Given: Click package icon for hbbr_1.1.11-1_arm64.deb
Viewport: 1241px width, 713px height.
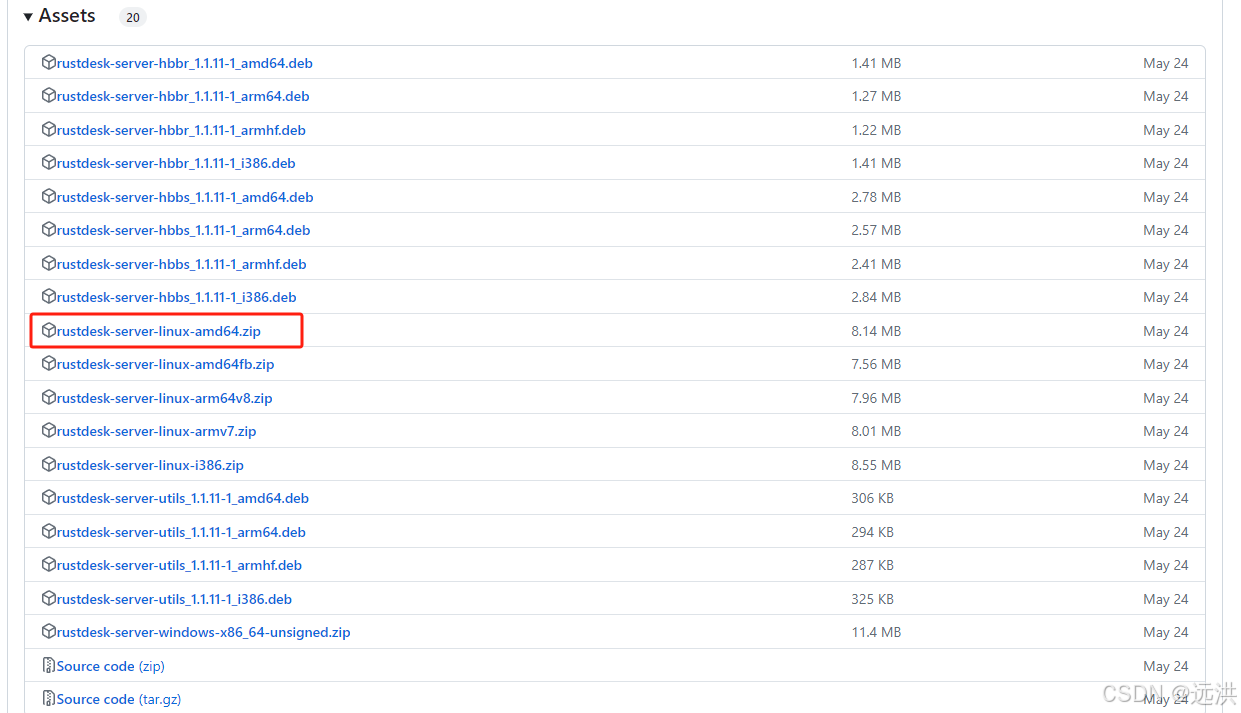Looking at the screenshot, I should click(x=49, y=96).
